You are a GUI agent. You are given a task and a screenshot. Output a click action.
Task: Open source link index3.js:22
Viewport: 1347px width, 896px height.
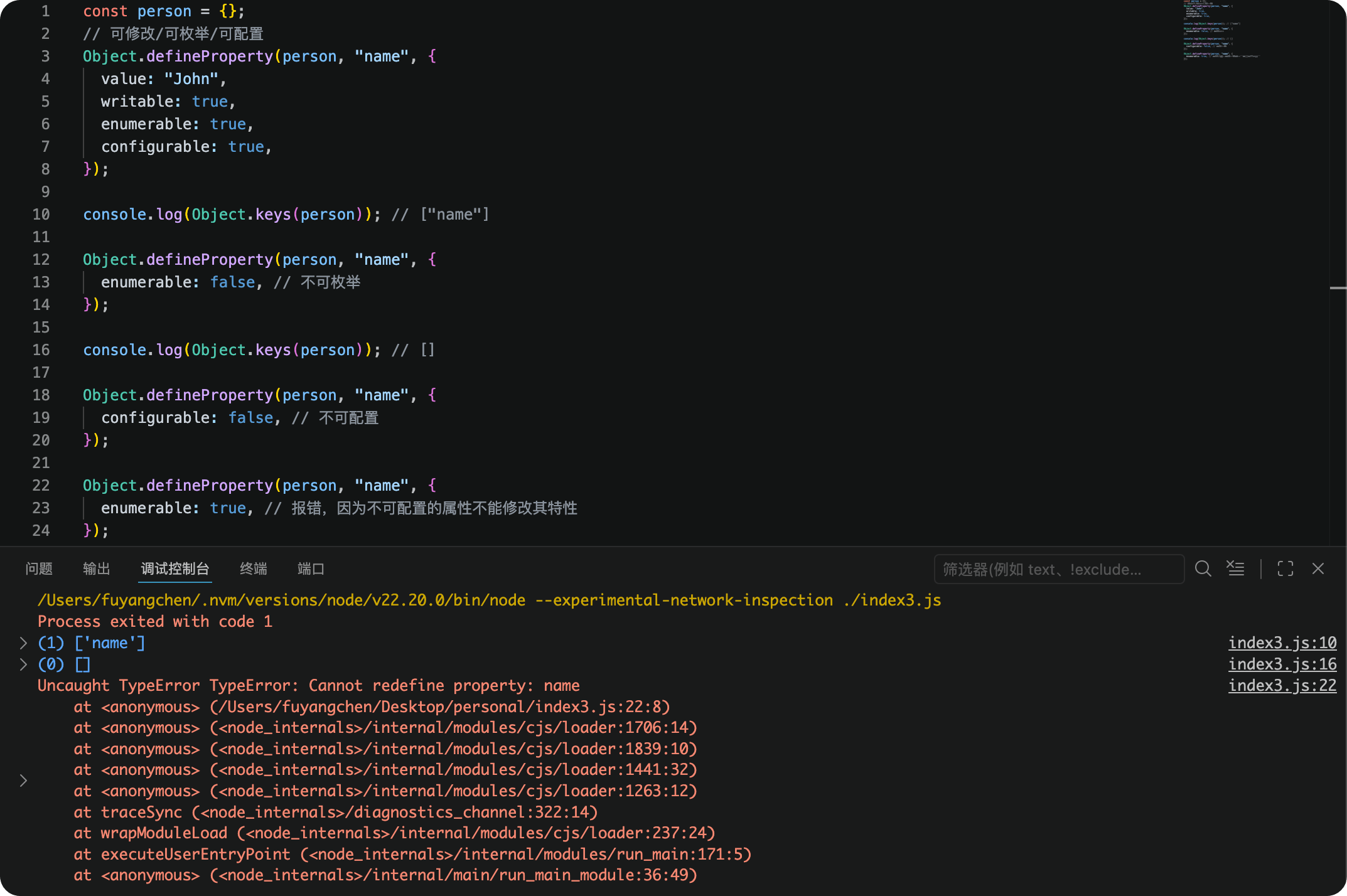point(1282,686)
